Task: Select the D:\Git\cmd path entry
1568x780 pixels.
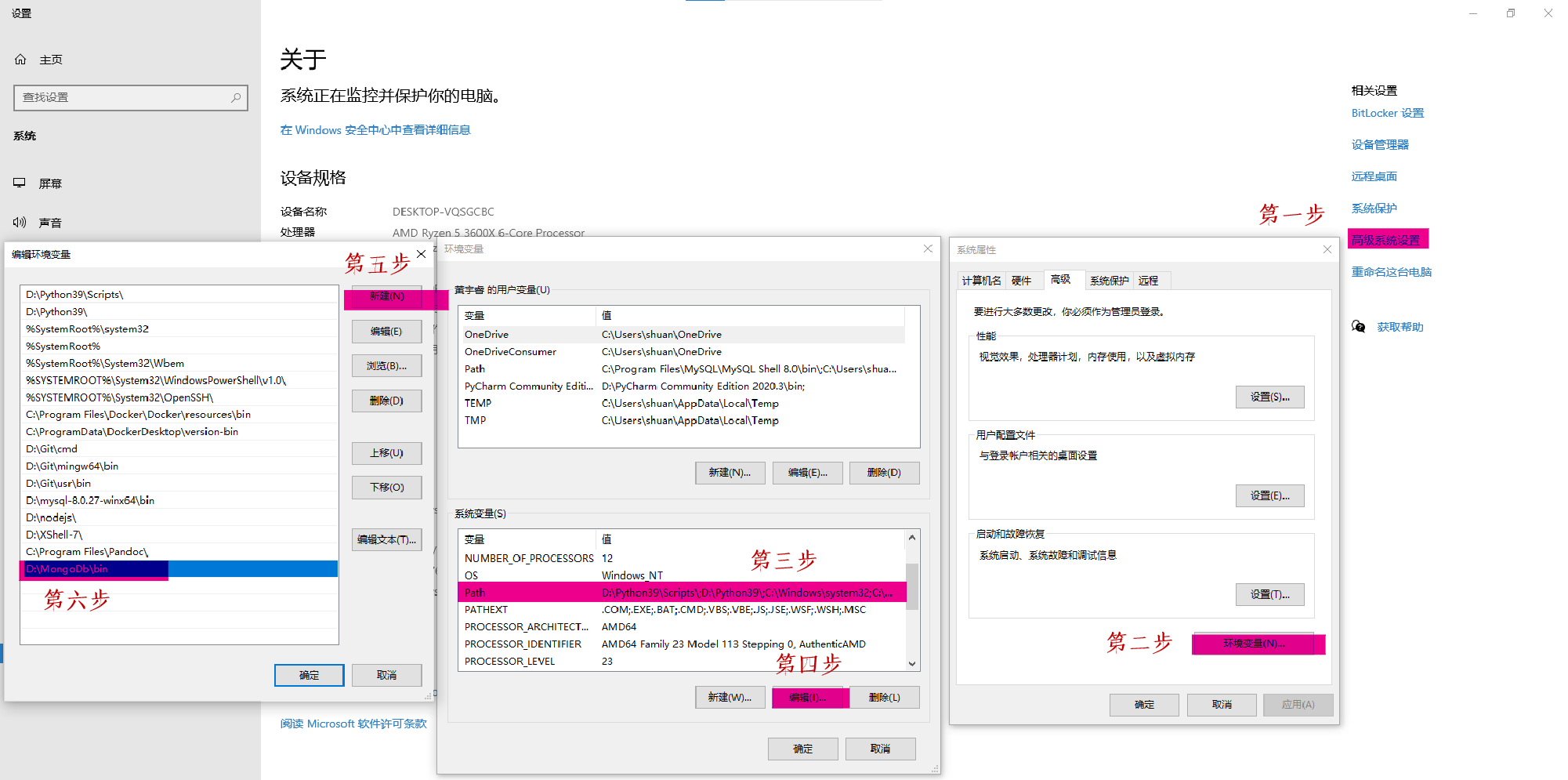Action: 179,449
